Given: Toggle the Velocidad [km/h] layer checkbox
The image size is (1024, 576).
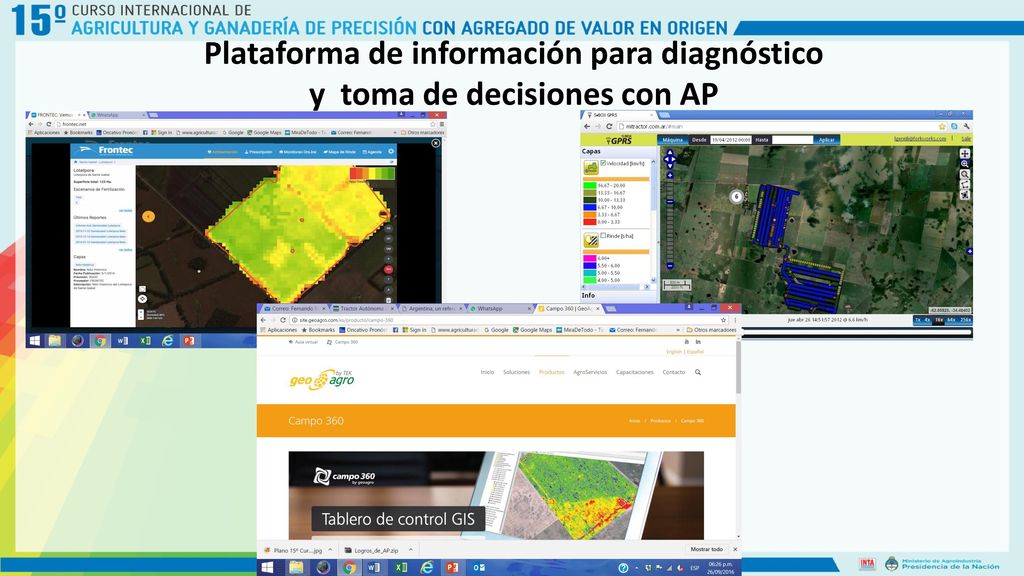Looking at the screenshot, I should (603, 163).
